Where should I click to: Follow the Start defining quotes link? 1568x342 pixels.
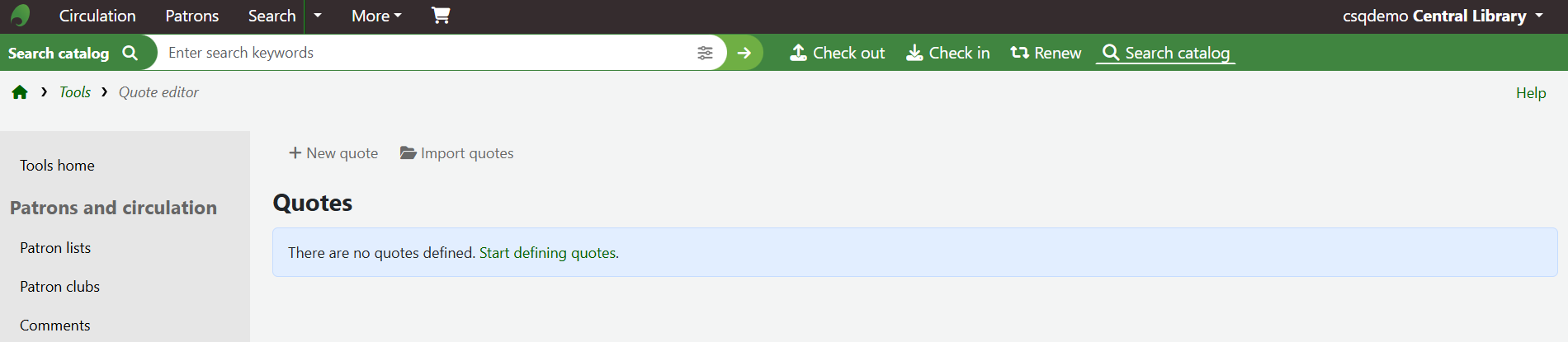tap(547, 253)
